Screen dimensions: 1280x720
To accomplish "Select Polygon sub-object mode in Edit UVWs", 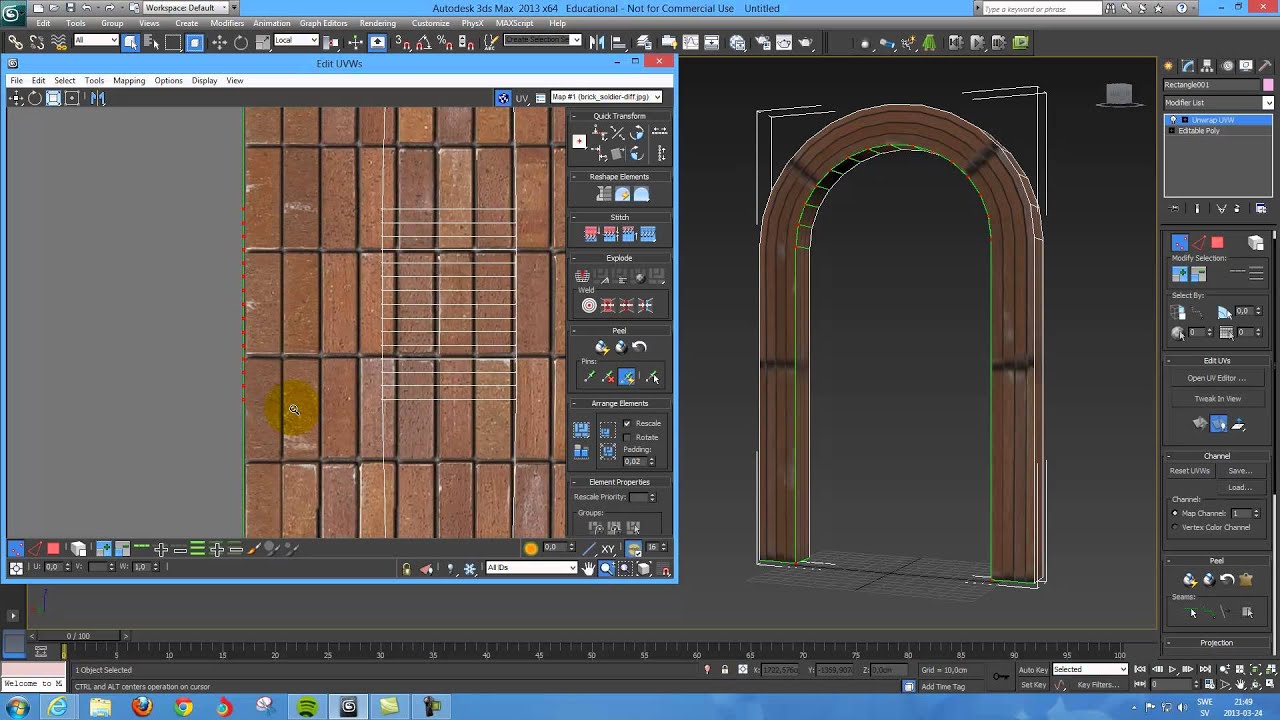I will (53, 548).
